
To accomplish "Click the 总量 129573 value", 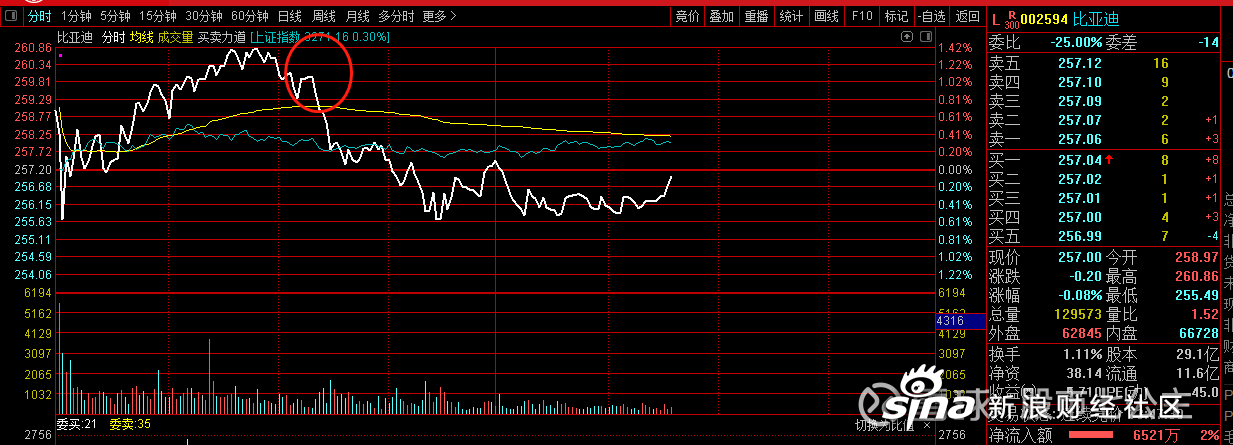I will point(1077,315).
